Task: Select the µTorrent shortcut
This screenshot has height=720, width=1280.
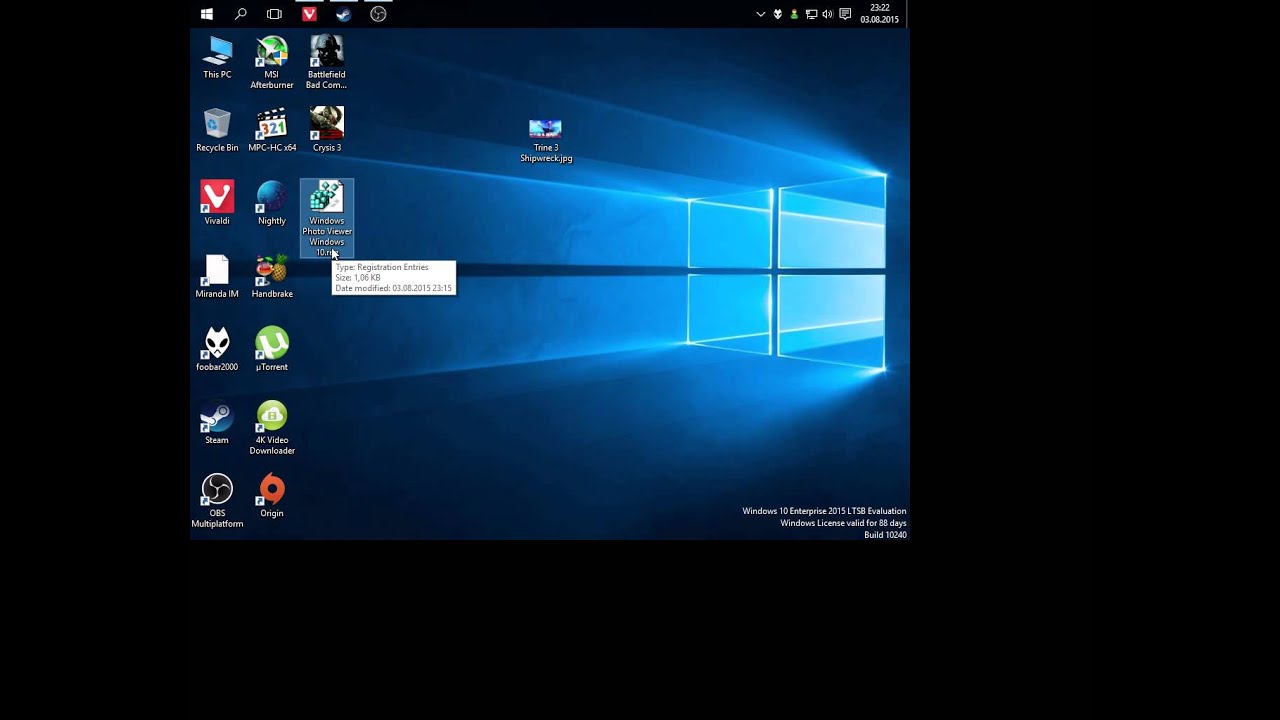Action: click(x=272, y=350)
